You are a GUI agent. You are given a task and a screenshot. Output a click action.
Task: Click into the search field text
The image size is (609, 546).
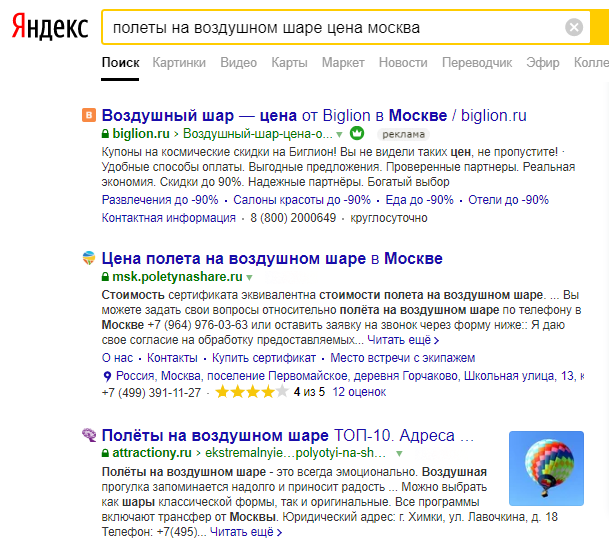[266, 28]
